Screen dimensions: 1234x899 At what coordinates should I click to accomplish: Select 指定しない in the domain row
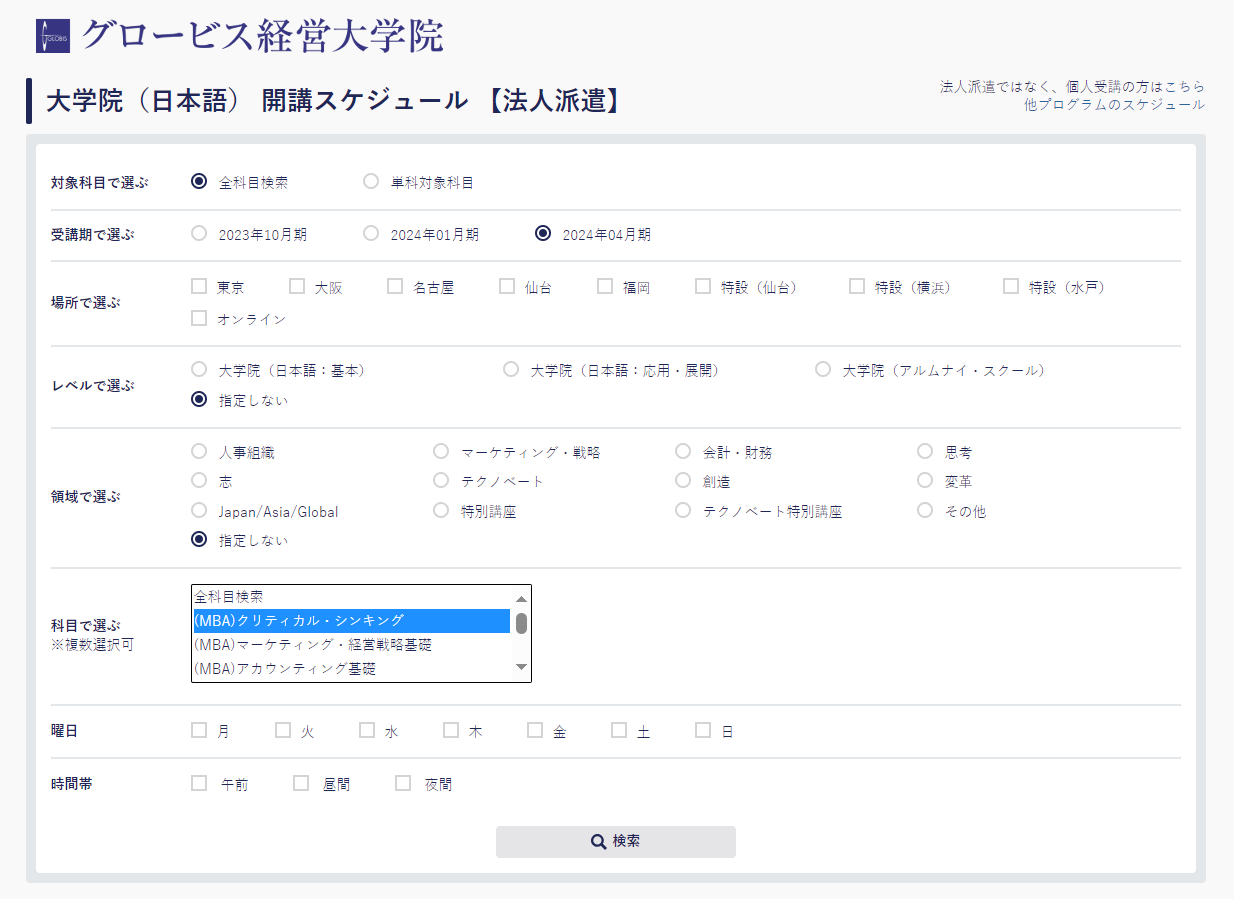pos(199,539)
